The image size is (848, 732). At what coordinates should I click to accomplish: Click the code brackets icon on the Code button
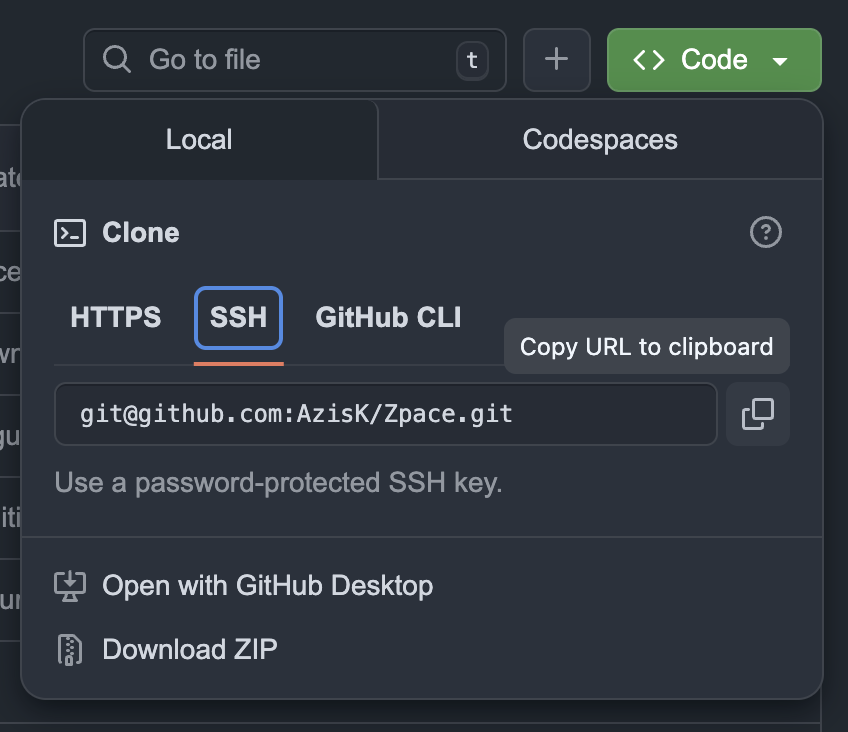click(650, 60)
